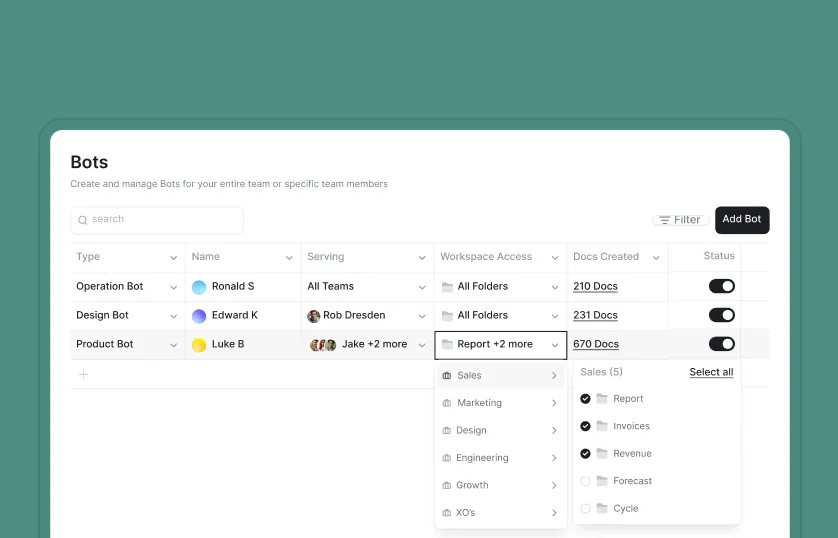Click Ronald S avatar icon

point(199,287)
